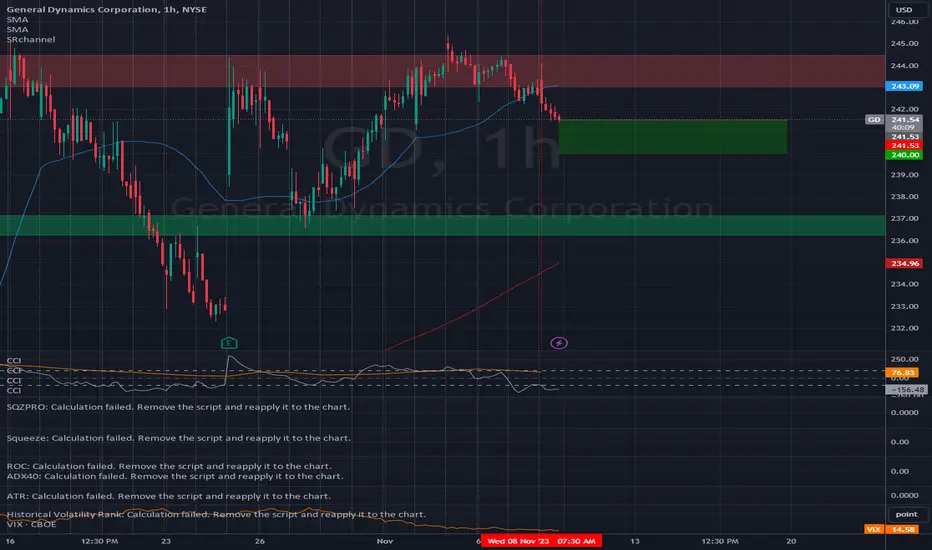Click the 250.00 CCI scale label
This screenshot has height=550, width=932.
pos(904,359)
